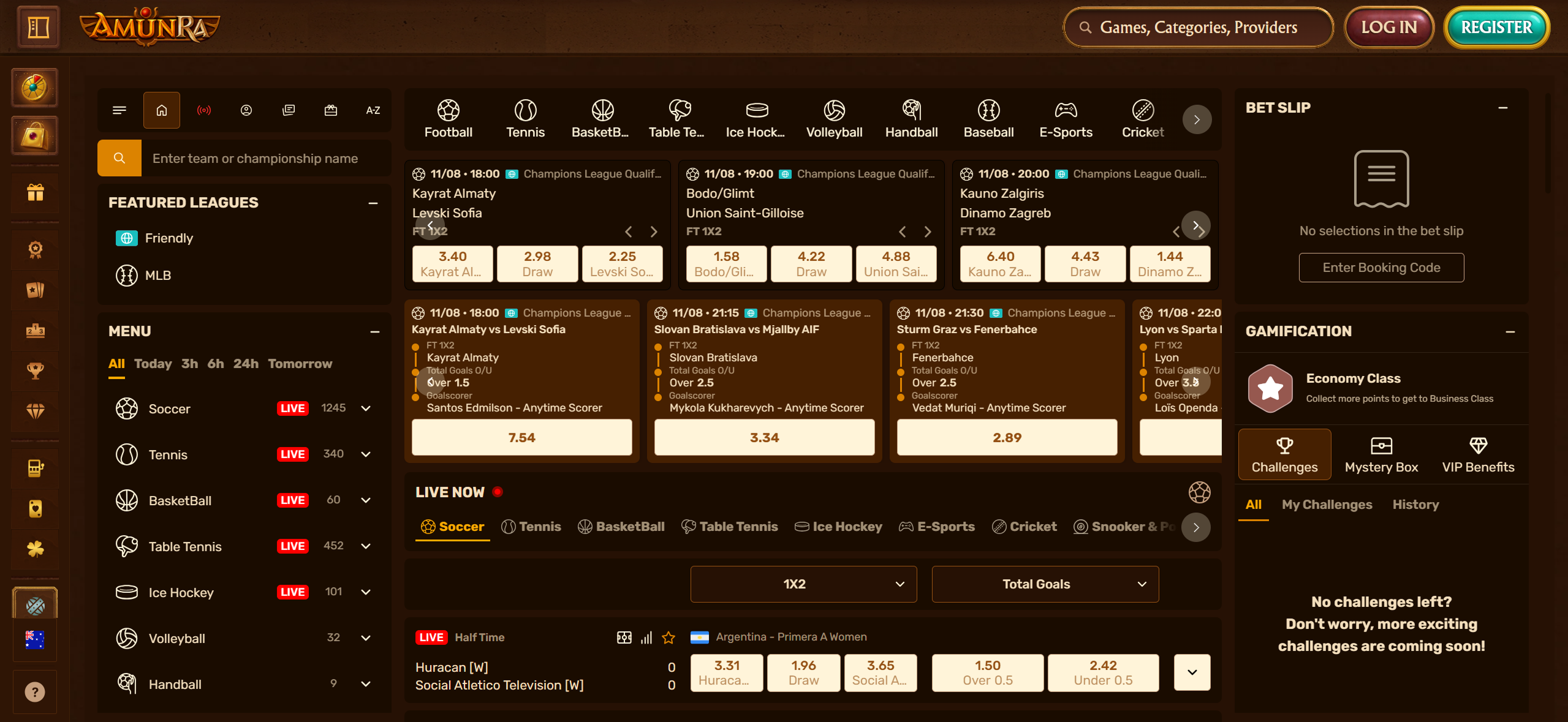
Task: Open live events broadcast icon
Action: 204,110
